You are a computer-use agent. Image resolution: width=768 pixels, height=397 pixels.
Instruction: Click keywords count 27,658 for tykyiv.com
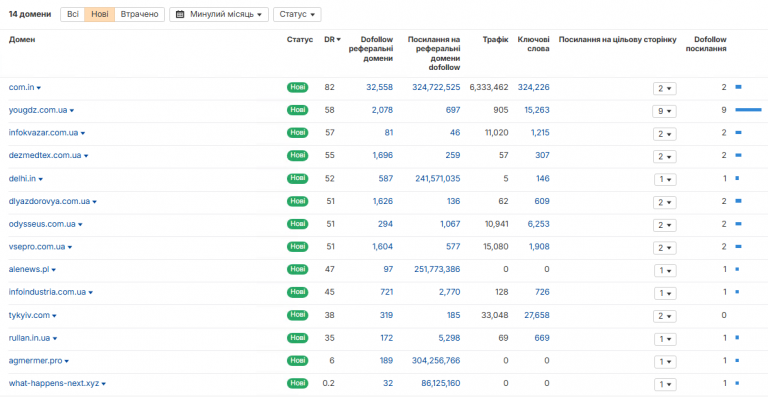pos(535,315)
